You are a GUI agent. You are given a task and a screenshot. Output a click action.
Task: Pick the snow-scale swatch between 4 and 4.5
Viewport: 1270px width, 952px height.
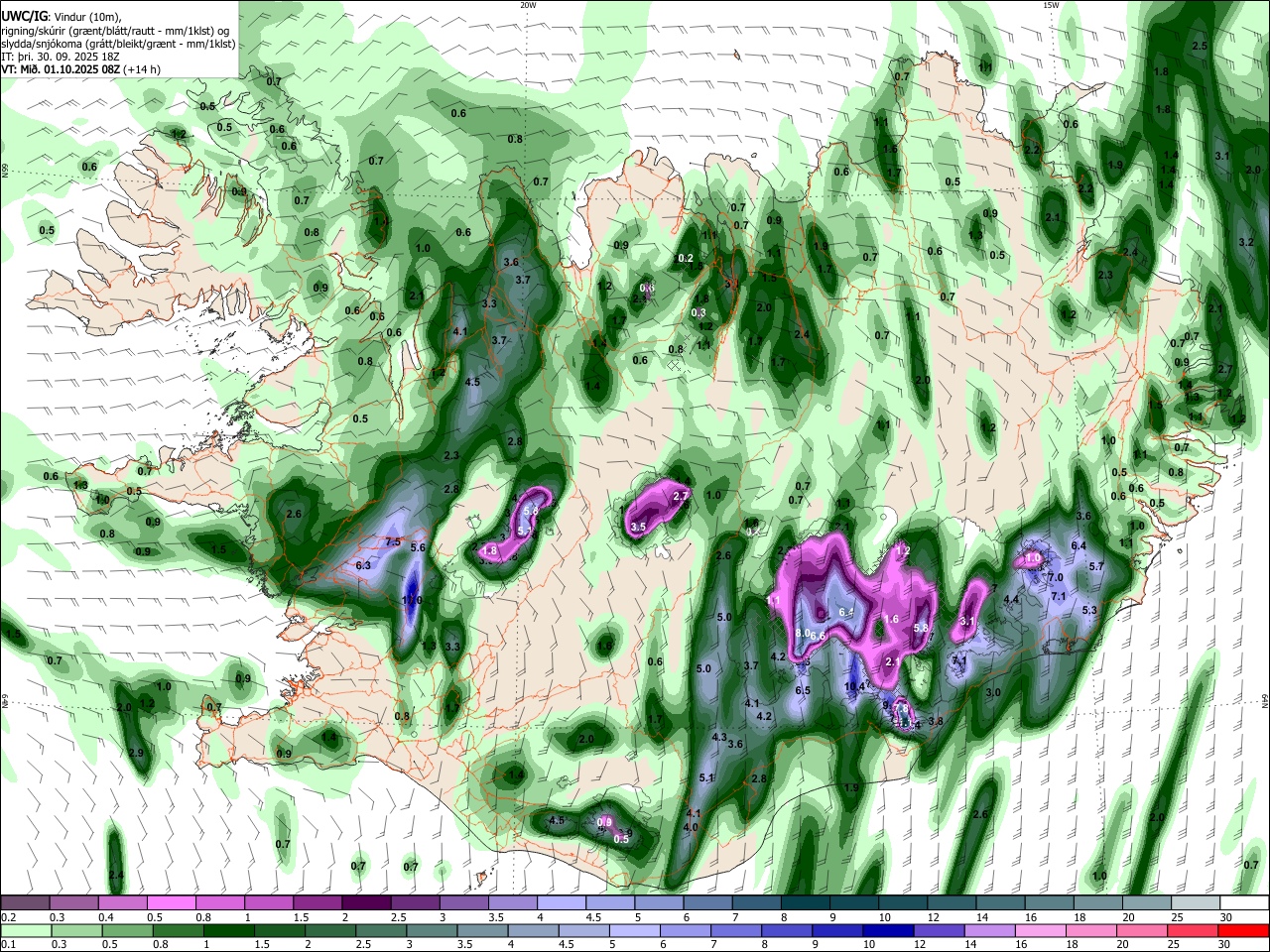pos(562,902)
